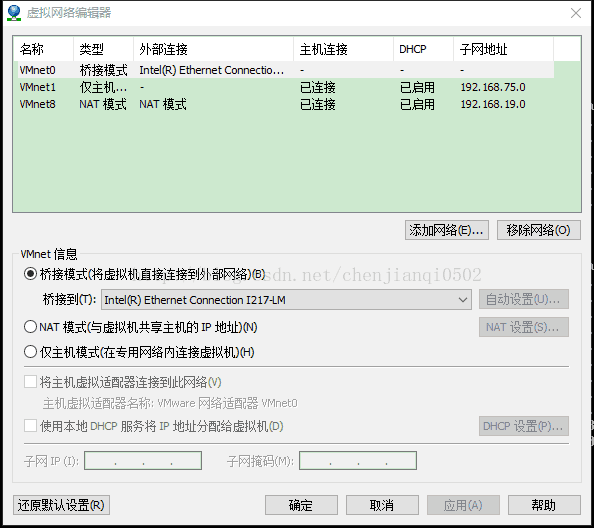Click 仅主机... type cell of VMnet1
This screenshot has height=528, width=594.
pos(103,87)
